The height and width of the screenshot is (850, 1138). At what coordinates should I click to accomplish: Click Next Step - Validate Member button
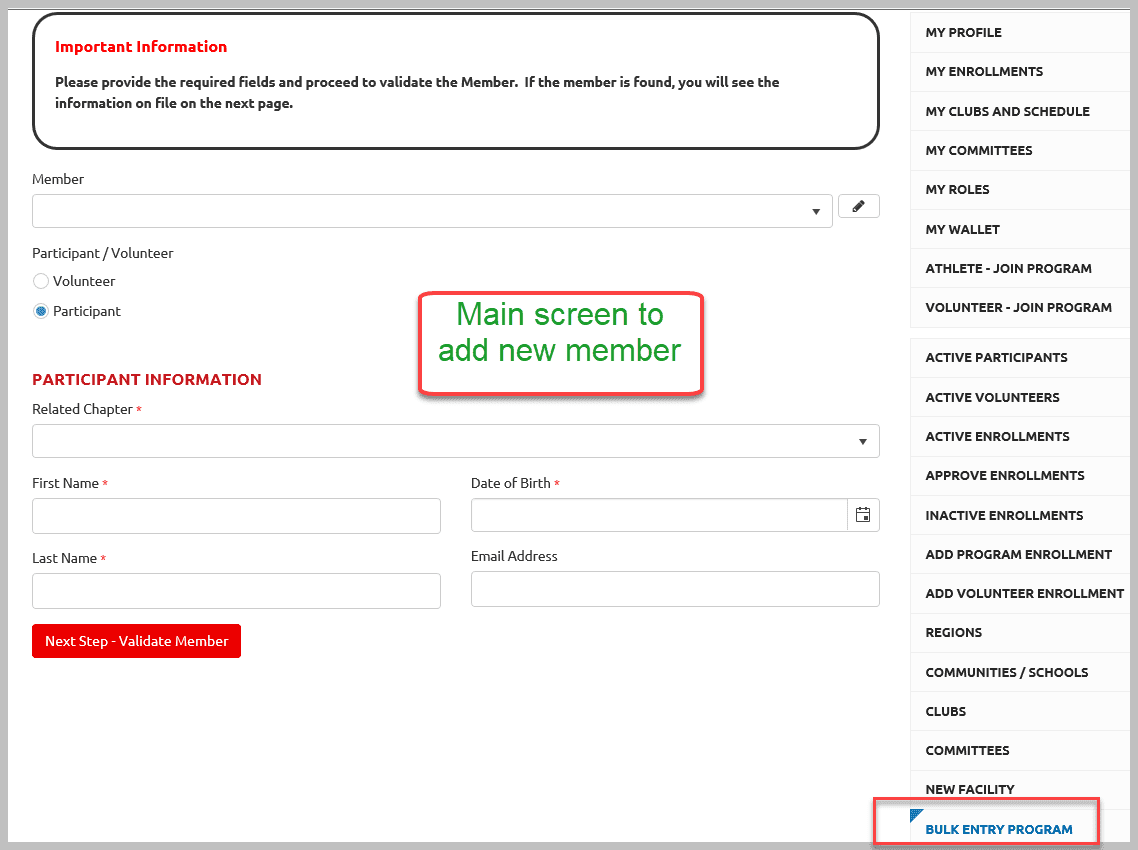click(x=136, y=641)
